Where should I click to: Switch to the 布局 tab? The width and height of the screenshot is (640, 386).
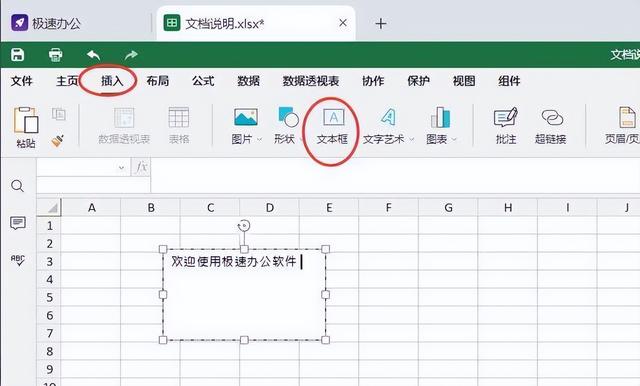158,81
